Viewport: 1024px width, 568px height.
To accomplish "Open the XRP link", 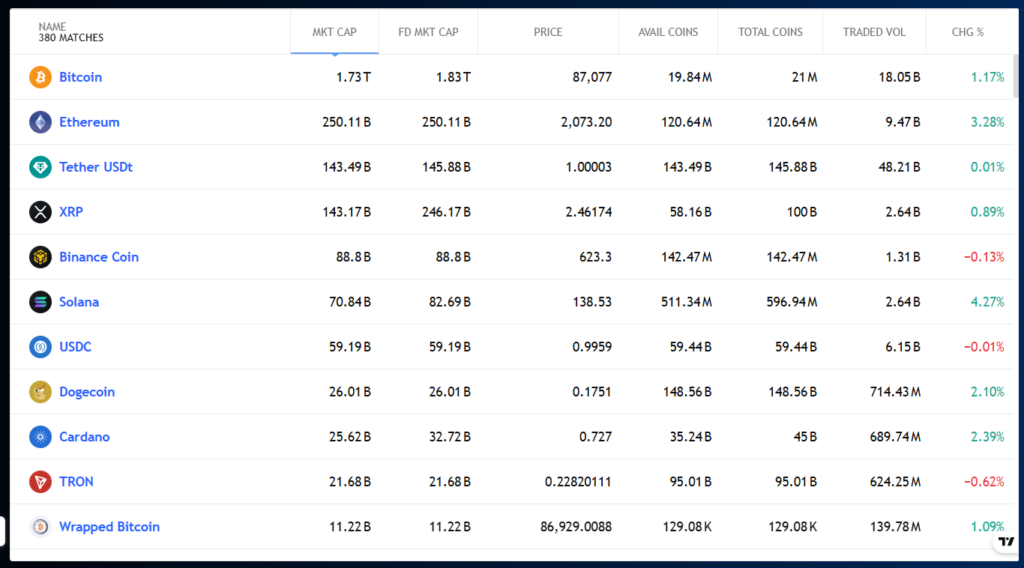I will pos(71,212).
